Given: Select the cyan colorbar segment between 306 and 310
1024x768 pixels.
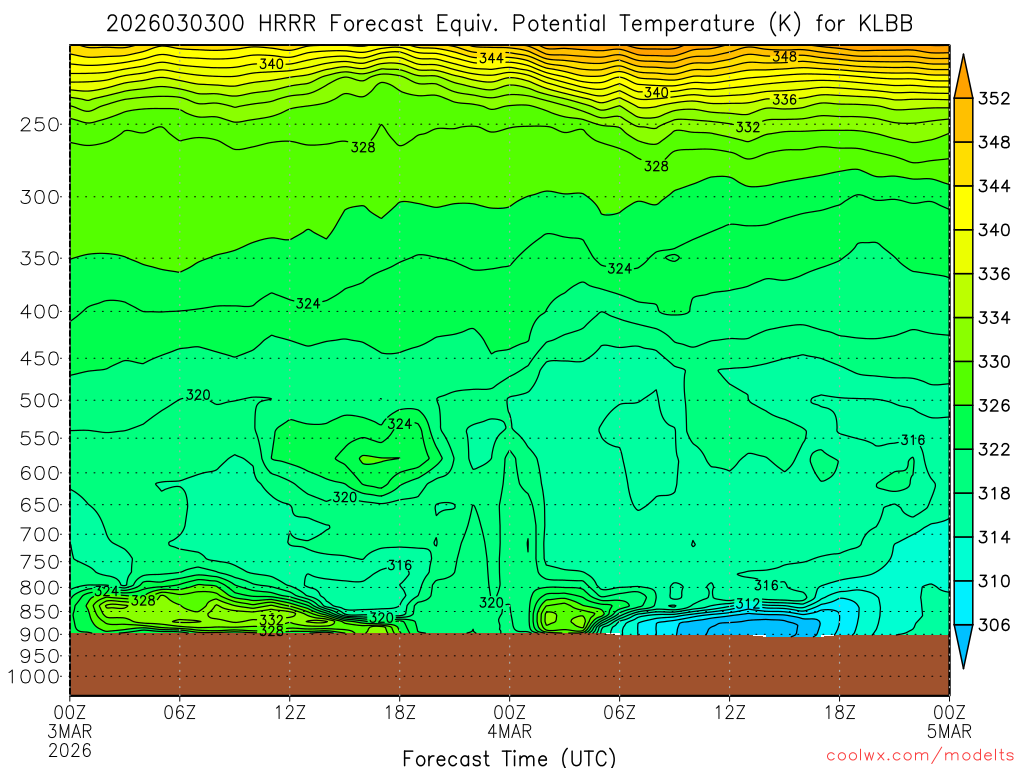Looking at the screenshot, I should pyautogui.click(x=963, y=603).
